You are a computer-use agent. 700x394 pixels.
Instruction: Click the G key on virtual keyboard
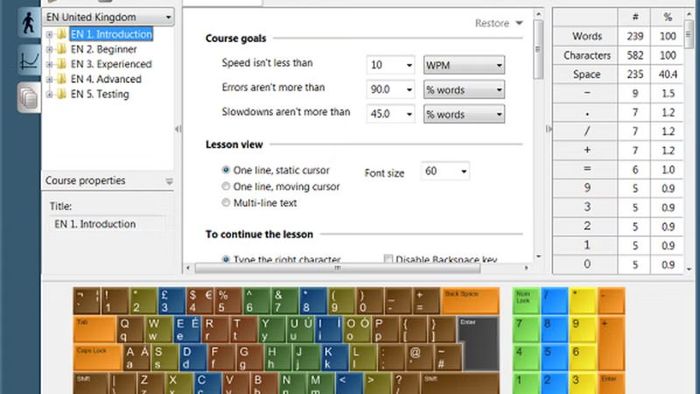(x=250, y=357)
